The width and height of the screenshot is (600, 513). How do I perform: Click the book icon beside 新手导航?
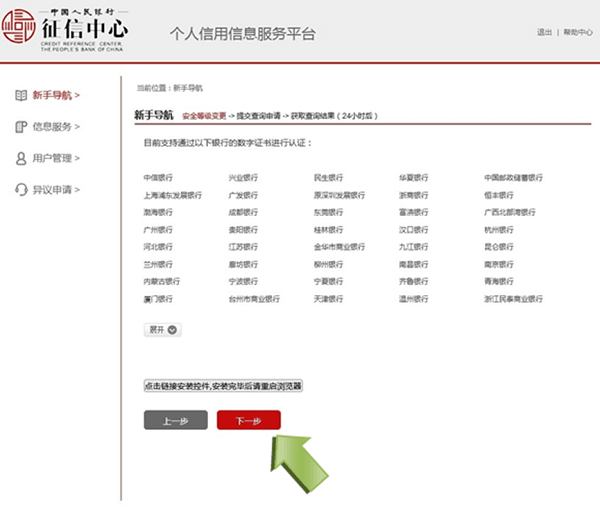pyautogui.click(x=21, y=95)
